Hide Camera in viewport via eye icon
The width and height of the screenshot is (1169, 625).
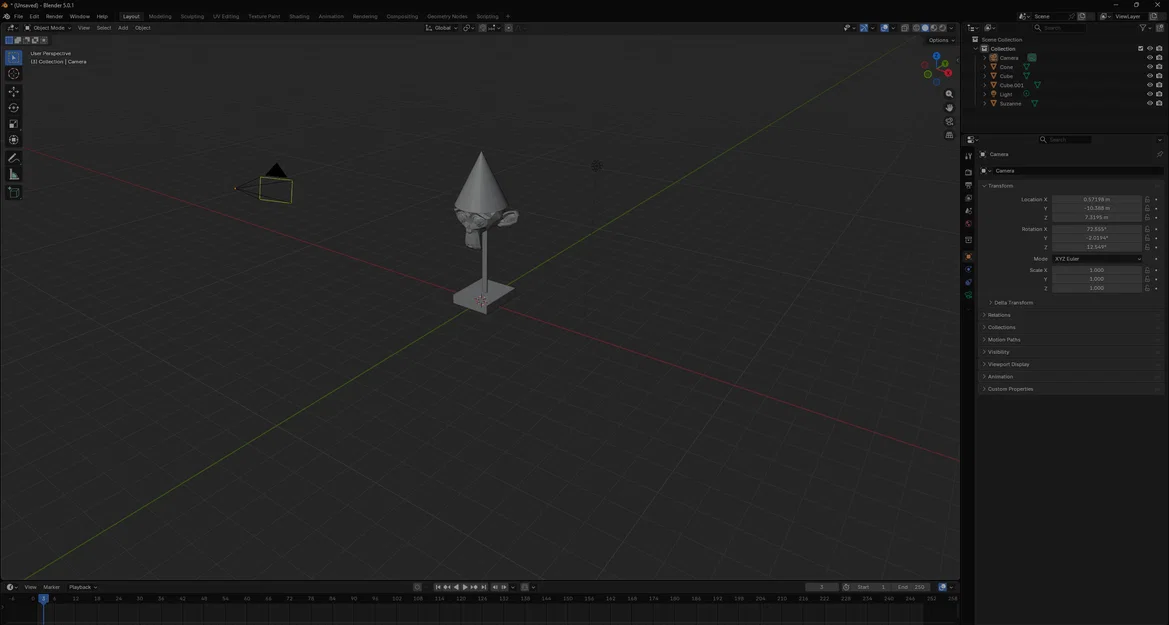click(1150, 57)
